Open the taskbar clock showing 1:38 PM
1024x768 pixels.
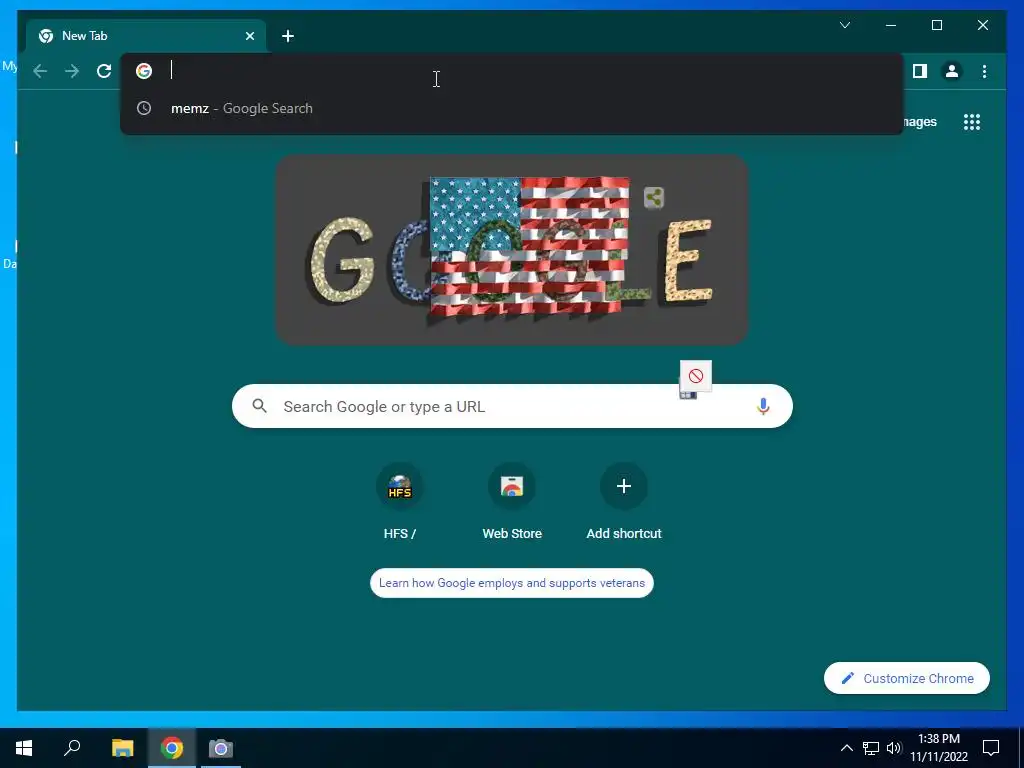(939, 748)
